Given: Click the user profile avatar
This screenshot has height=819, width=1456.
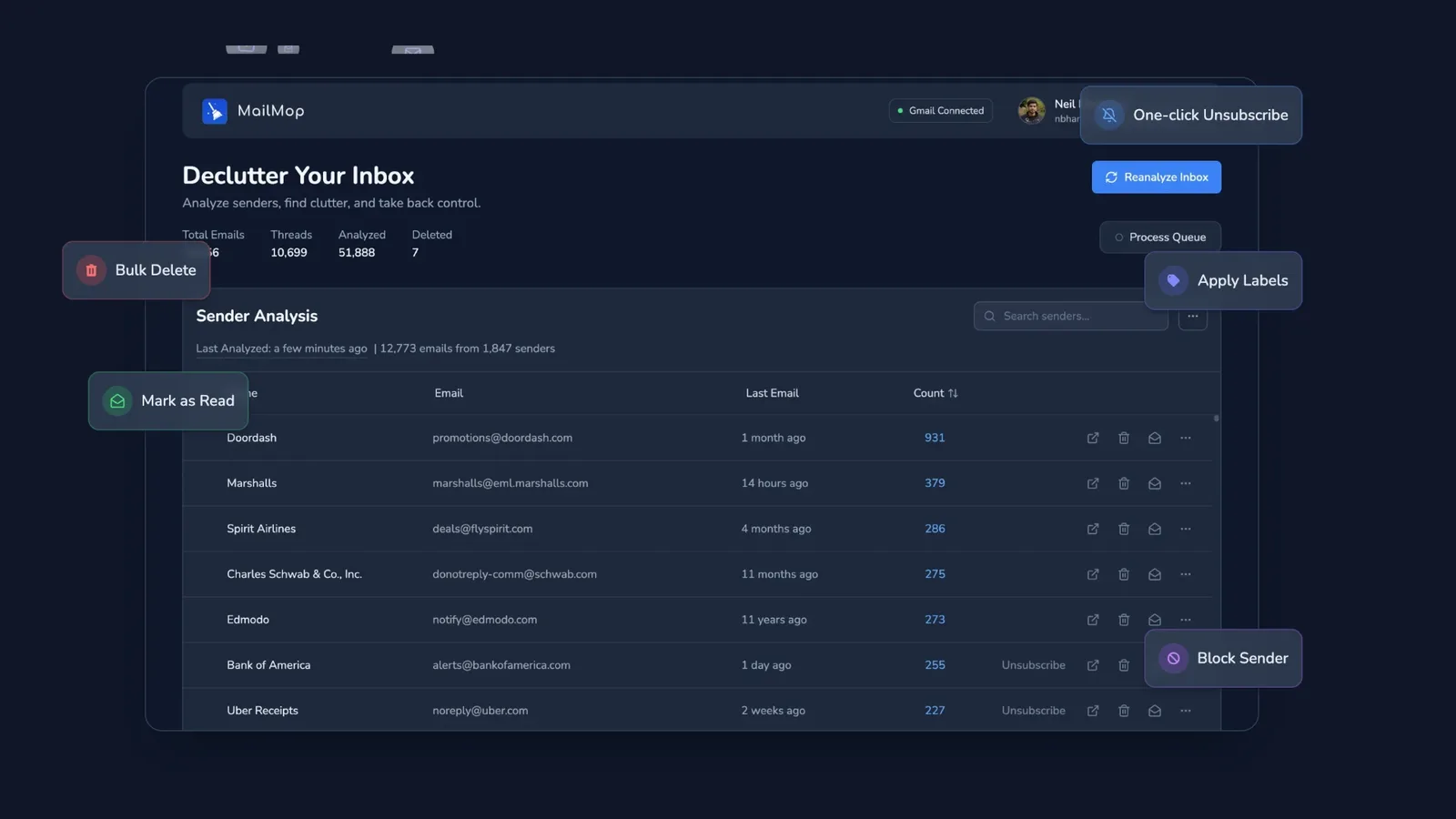Looking at the screenshot, I should point(1032,111).
